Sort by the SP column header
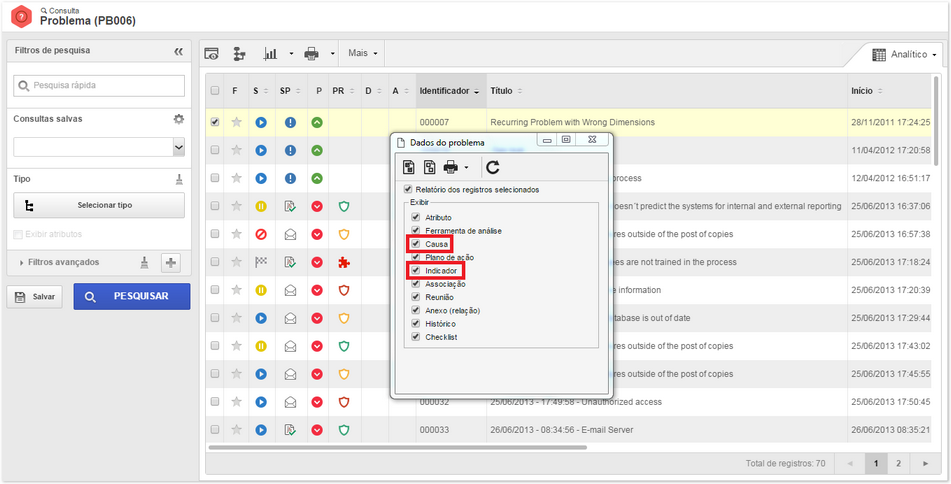 point(291,91)
